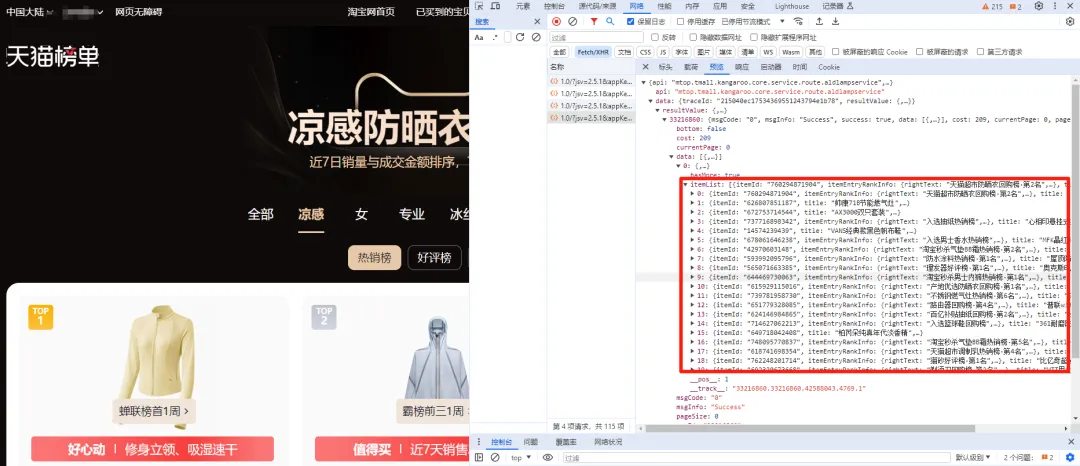
Task: Clear the search results icon in search panel
Action: click(x=536, y=37)
